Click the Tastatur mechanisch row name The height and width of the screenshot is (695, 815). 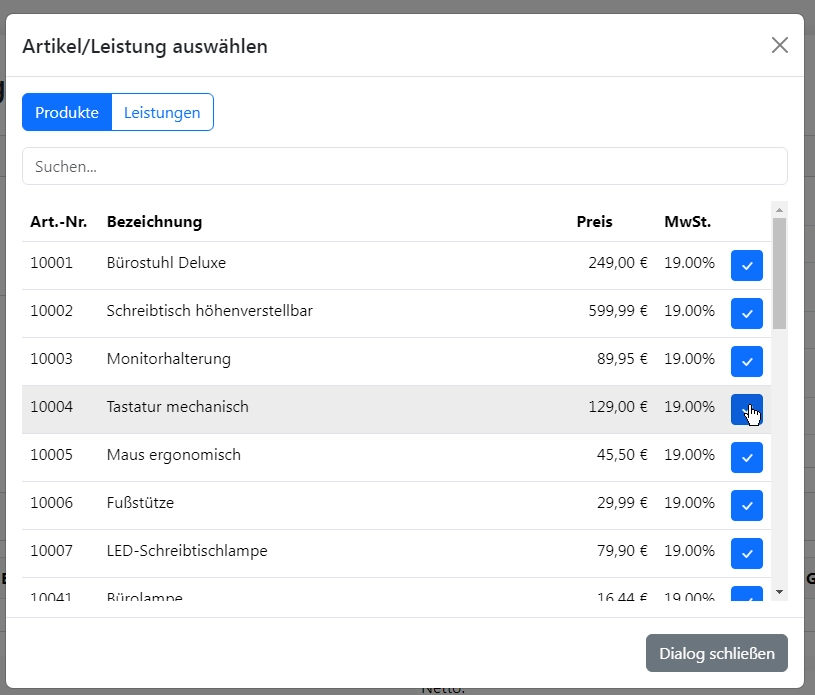pos(177,407)
